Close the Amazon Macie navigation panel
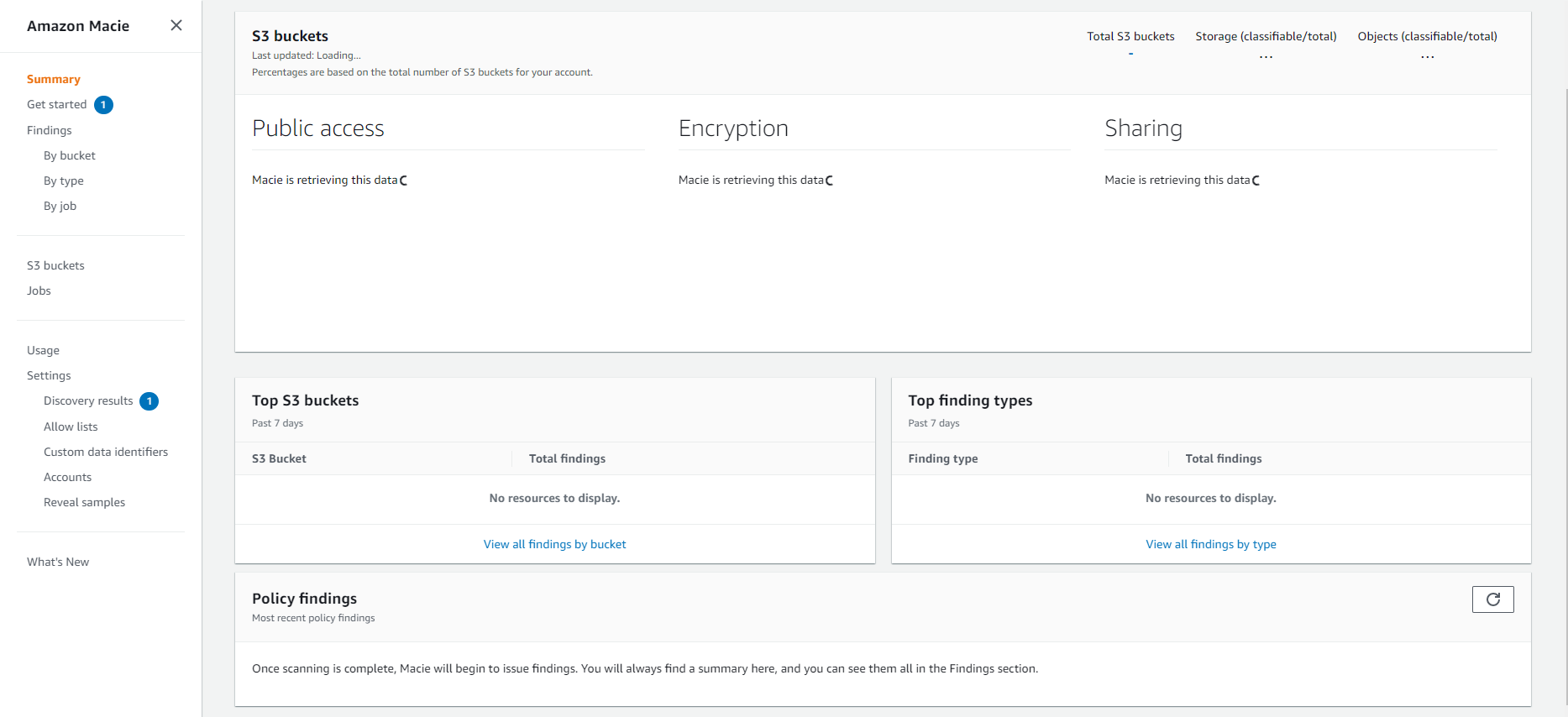The height and width of the screenshot is (717, 1568). click(176, 25)
